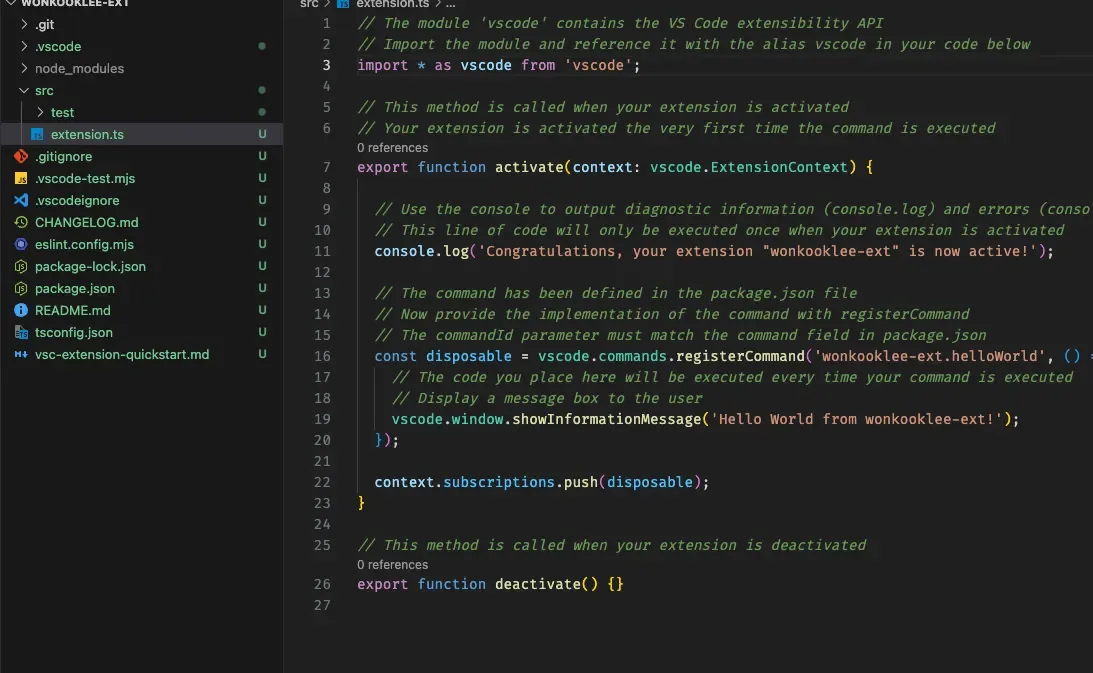Open the .gitignore file
Image resolution: width=1093 pixels, height=673 pixels.
[x=63, y=156]
